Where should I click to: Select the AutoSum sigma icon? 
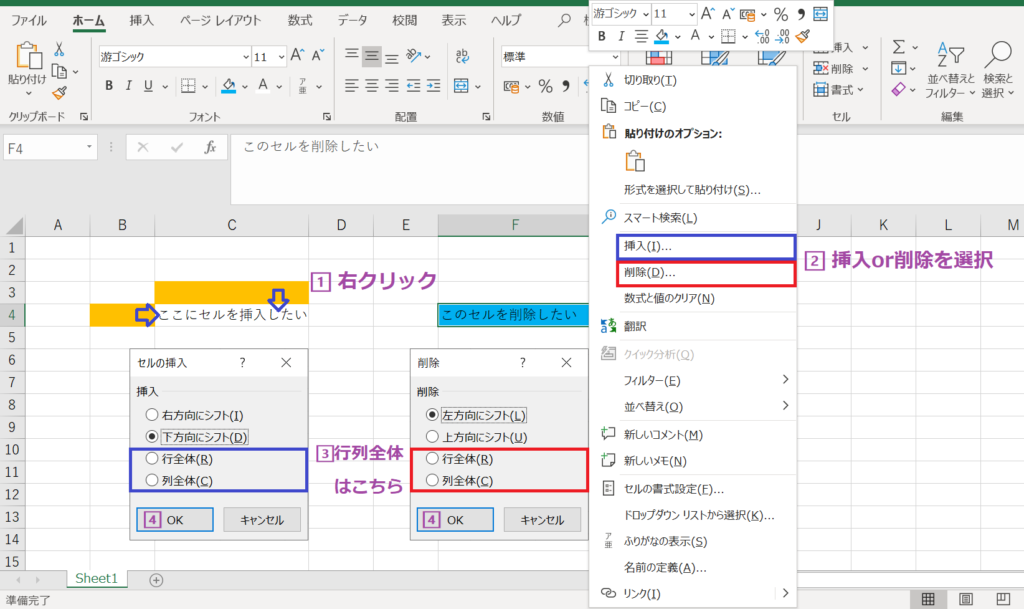[x=898, y=46]
